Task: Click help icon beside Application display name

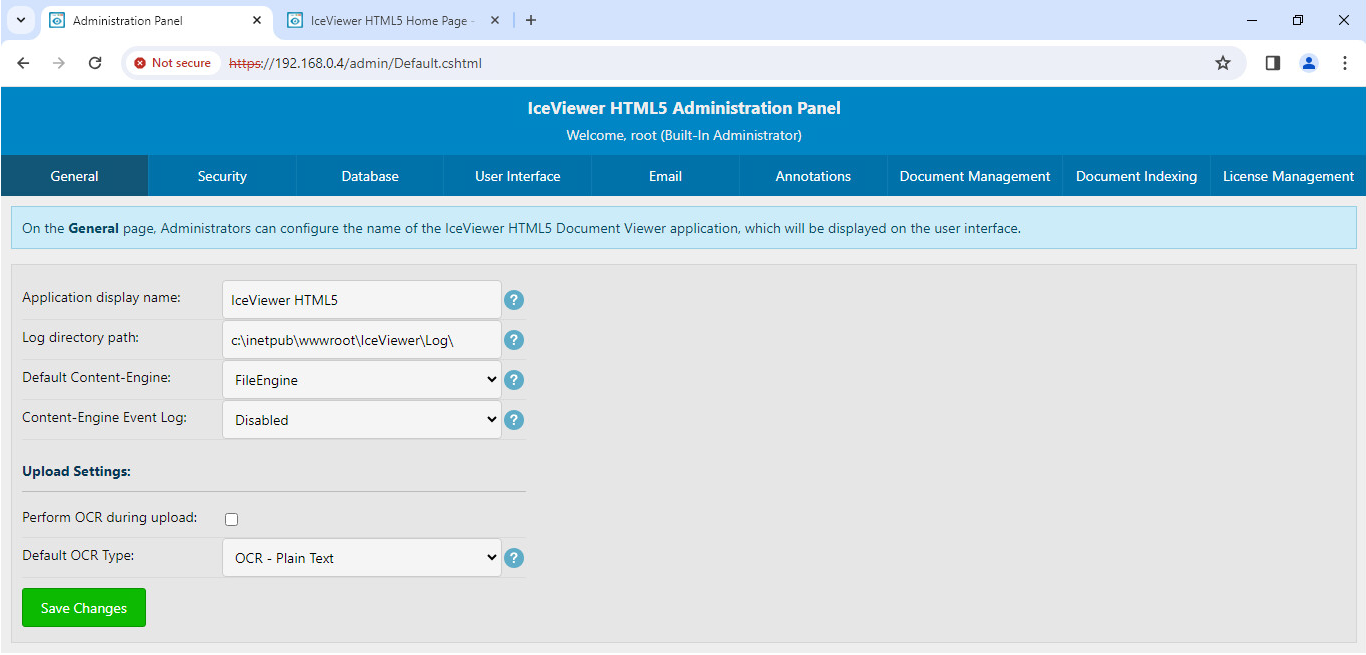Action: (514, 300)
